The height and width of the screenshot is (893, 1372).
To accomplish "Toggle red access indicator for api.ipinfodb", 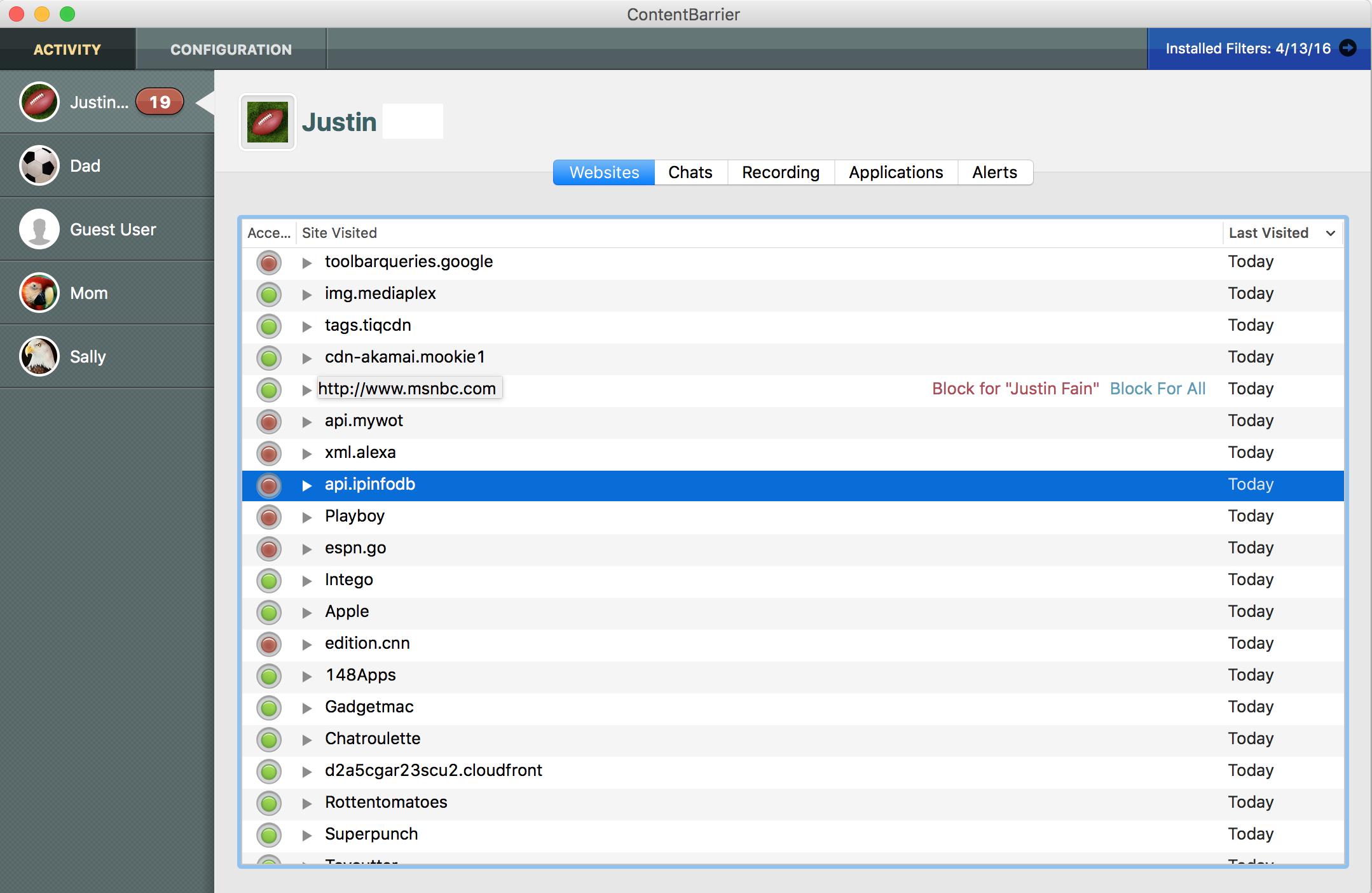I will [269, 485].
